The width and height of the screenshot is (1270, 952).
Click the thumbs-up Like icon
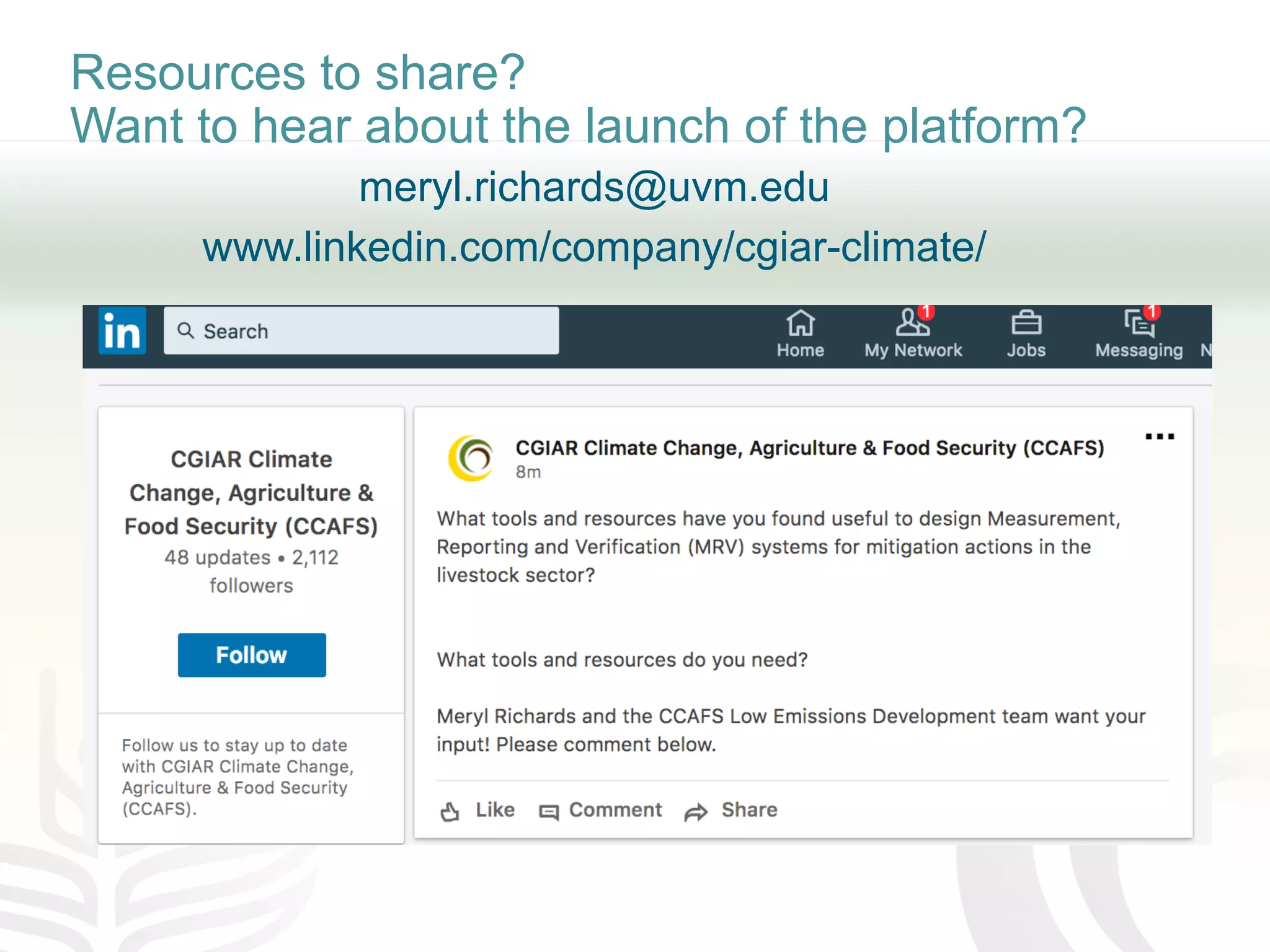(x=450, y=811)
